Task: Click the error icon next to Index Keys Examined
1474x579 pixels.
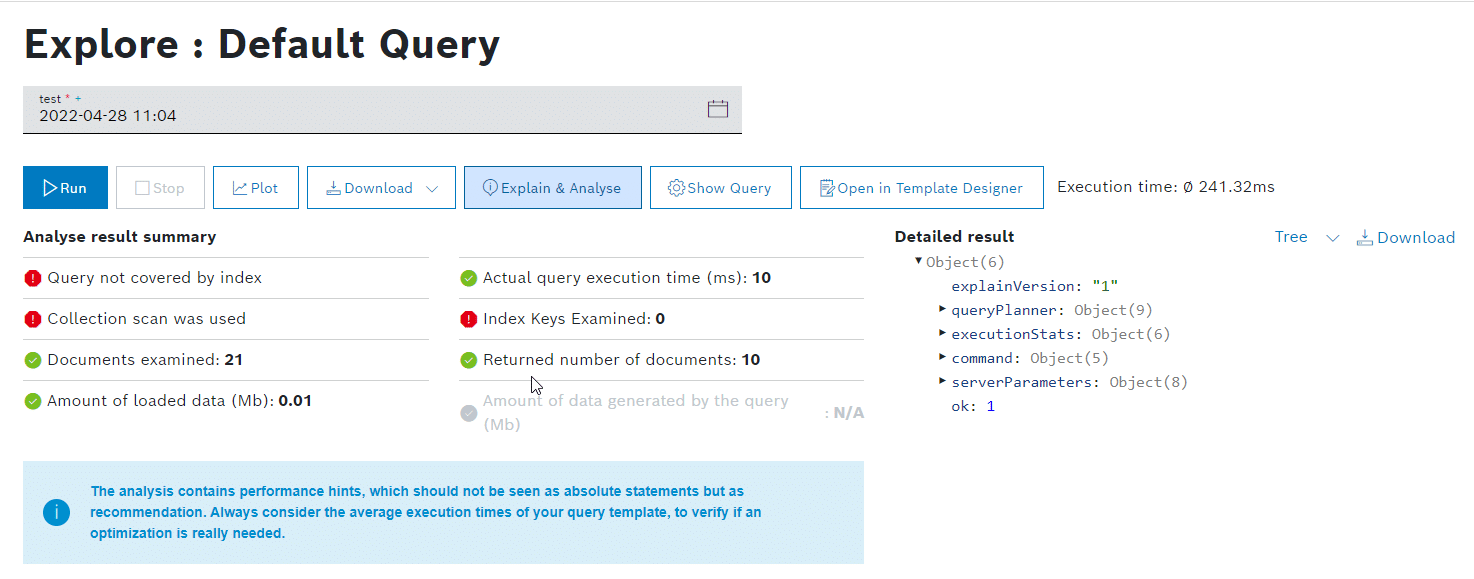Action: click(x=468, y=319)
